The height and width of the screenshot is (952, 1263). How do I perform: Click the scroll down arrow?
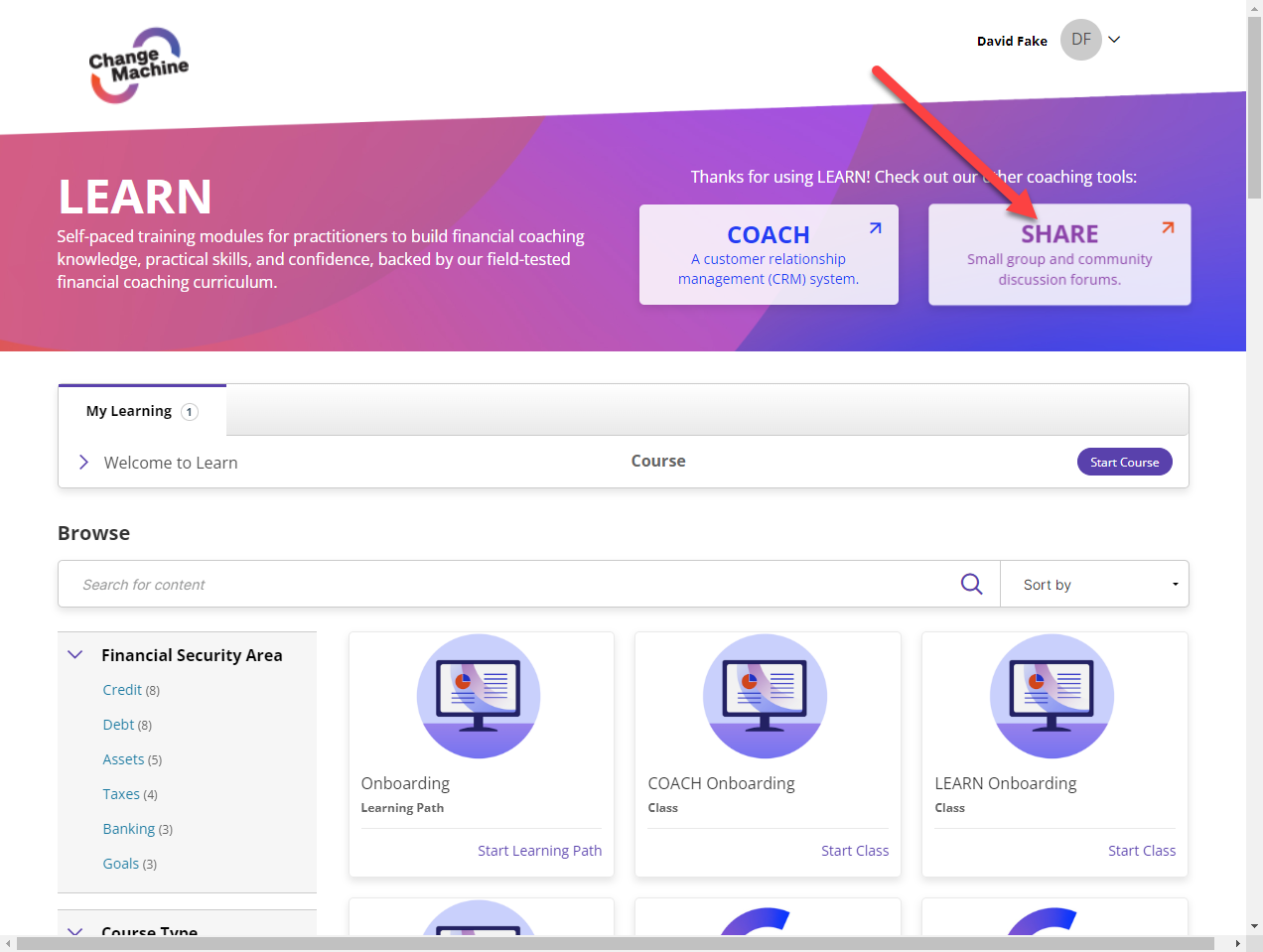tap(1254, 926)
